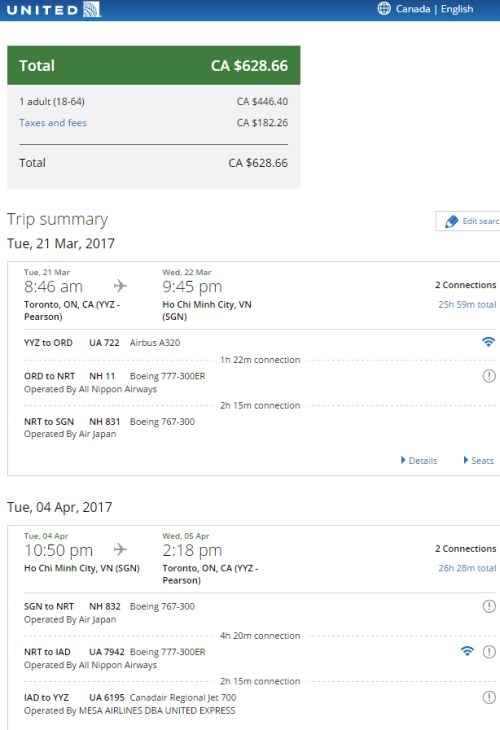500x730 pixels.
Task: Click the airplane icon beside 8:46 am departure
Action: [x=120, y=285]
